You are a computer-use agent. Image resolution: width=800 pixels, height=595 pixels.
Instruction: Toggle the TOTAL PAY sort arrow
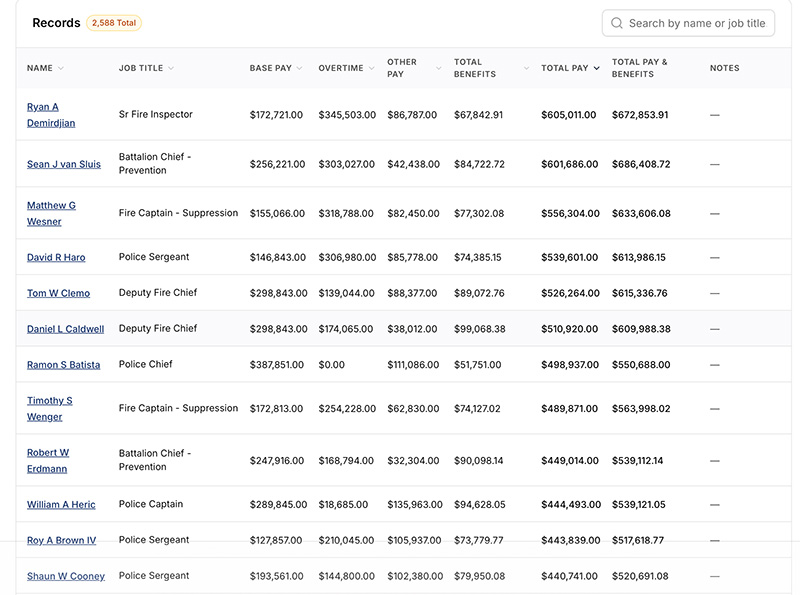click(596, 68)
